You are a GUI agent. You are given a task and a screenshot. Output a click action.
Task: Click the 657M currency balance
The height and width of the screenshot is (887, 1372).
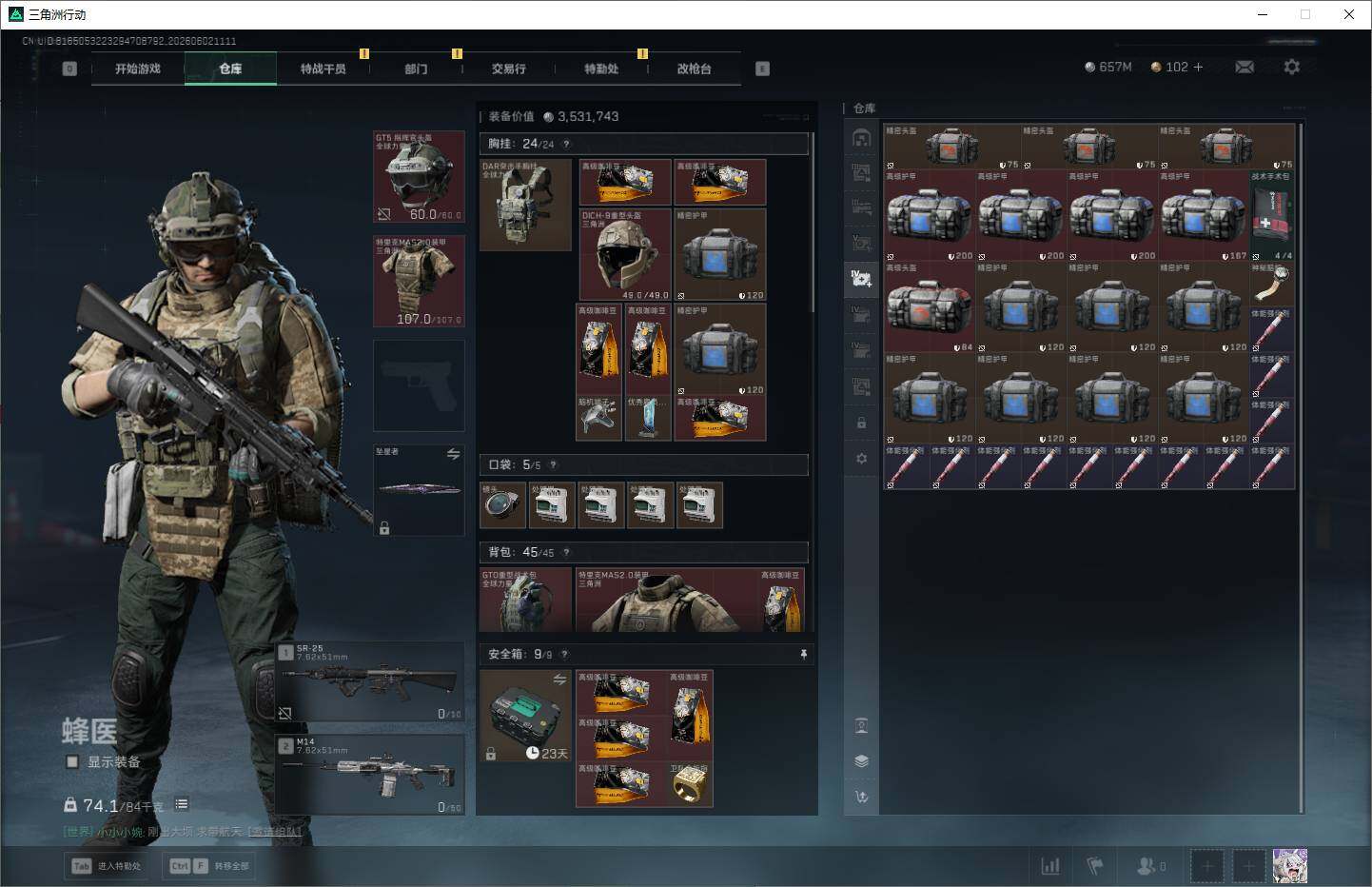[1108, 67]
